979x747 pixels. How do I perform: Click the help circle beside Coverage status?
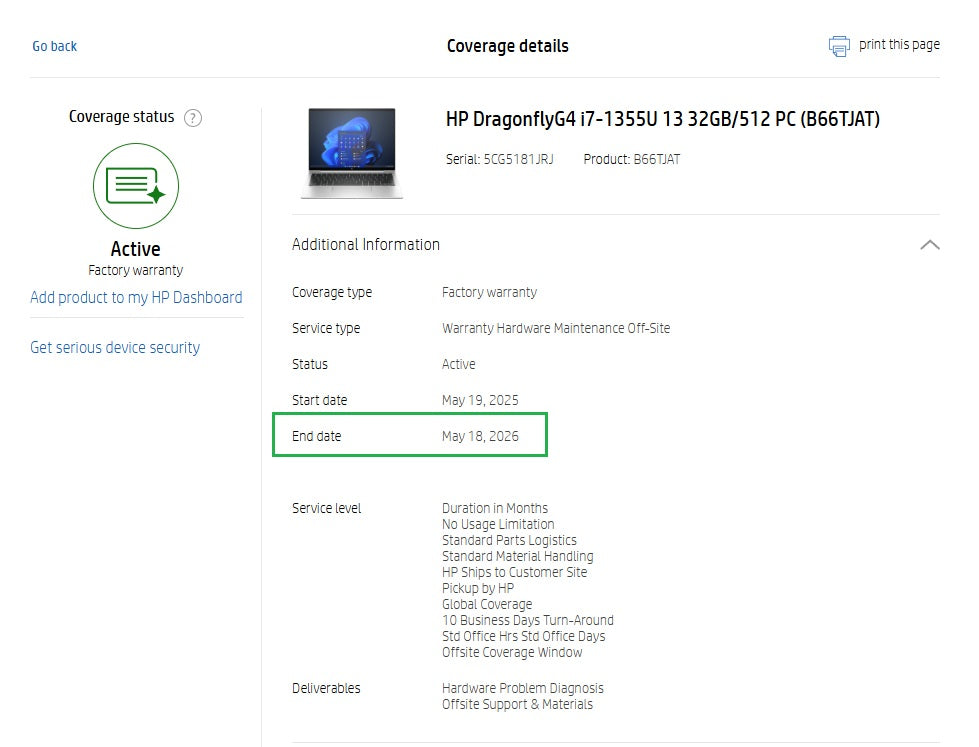pos(192,117)
